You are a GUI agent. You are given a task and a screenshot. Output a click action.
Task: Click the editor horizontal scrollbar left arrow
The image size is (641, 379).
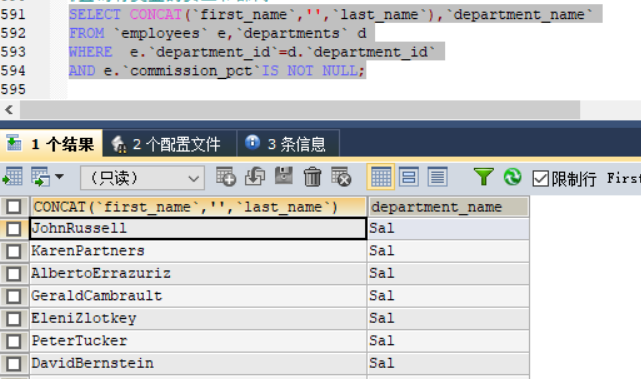tap(9, 110)
